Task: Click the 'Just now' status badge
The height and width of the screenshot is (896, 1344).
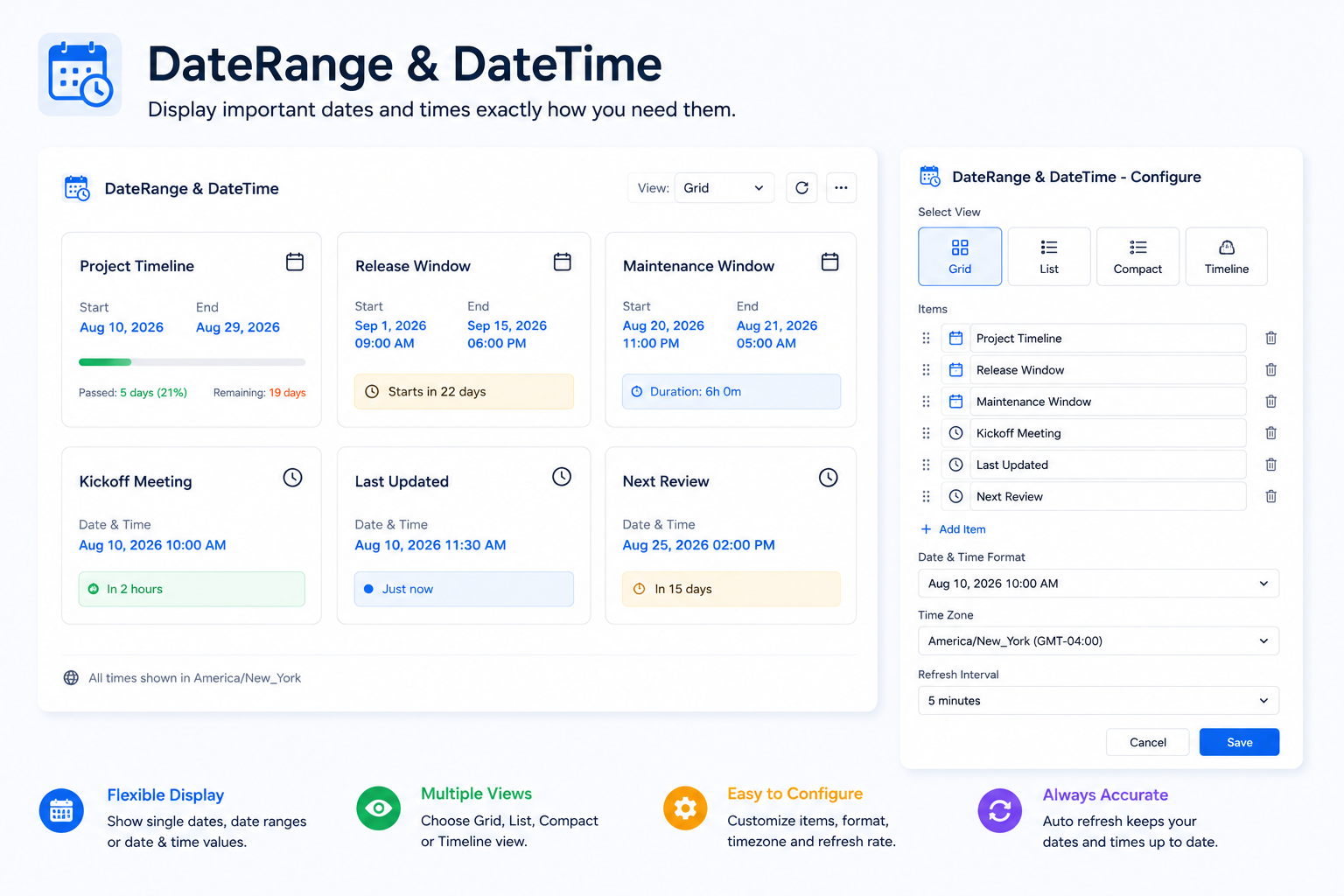Action: coord(464,589)
